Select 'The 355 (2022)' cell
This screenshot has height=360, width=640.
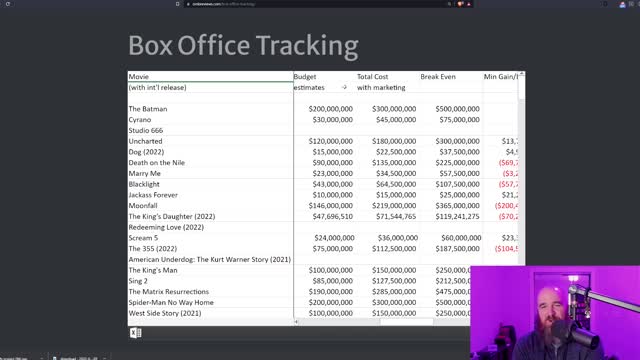(x=211, y=249)
